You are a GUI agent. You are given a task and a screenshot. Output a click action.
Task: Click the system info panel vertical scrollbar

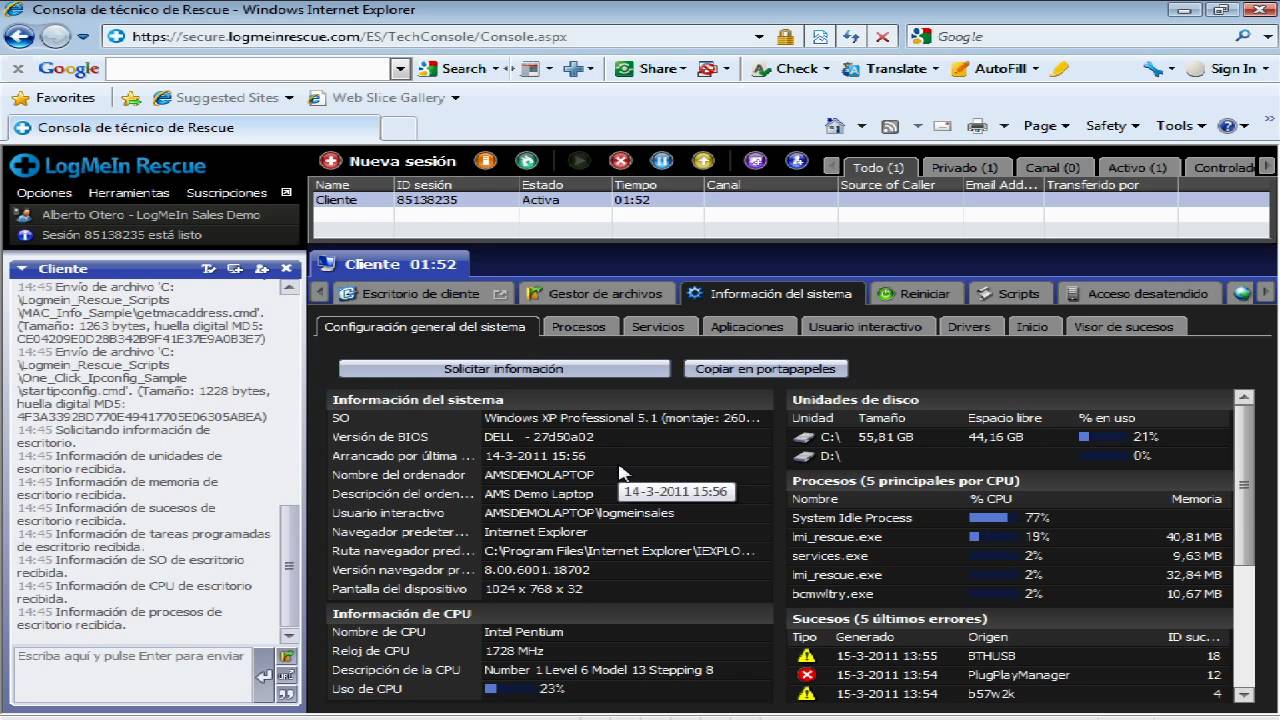(x=1244, y=546)
